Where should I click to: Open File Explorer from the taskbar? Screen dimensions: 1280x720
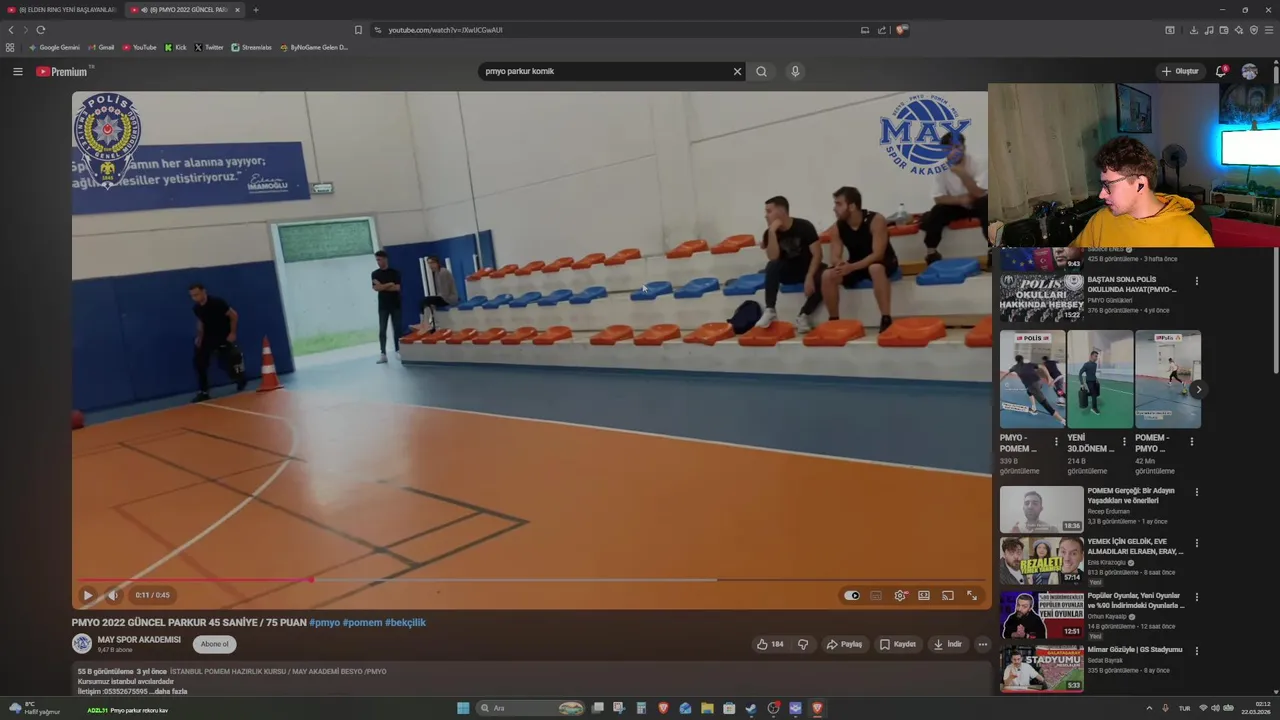(707, 708)
